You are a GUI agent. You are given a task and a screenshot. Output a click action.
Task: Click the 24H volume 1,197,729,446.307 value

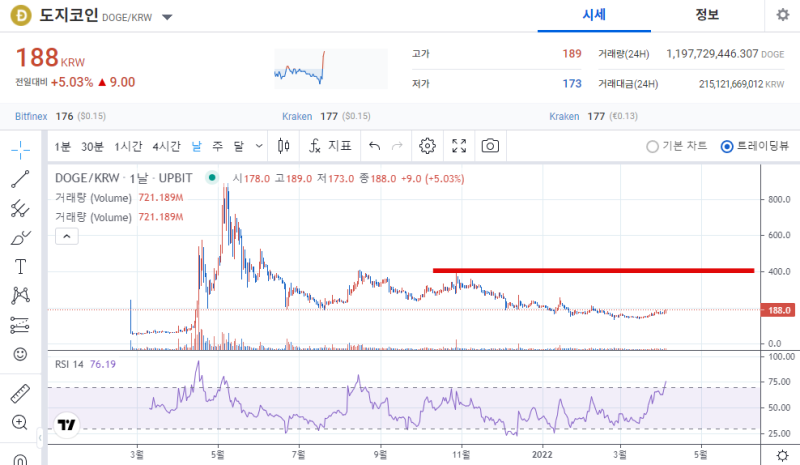coord(712,54)
